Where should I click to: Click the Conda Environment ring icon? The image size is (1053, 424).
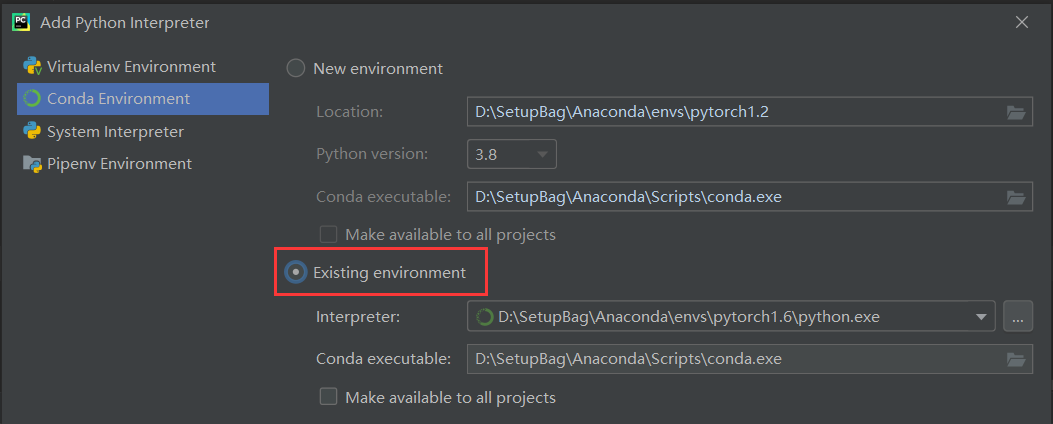coord(31,99)
